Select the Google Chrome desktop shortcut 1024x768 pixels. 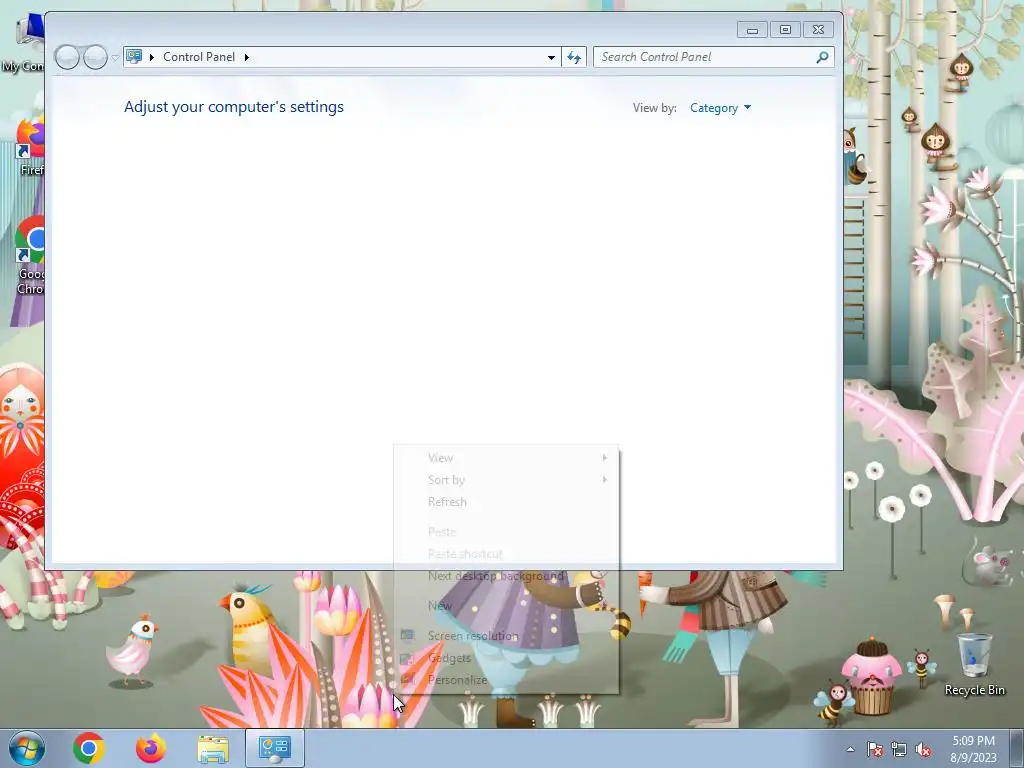[30, 257]
